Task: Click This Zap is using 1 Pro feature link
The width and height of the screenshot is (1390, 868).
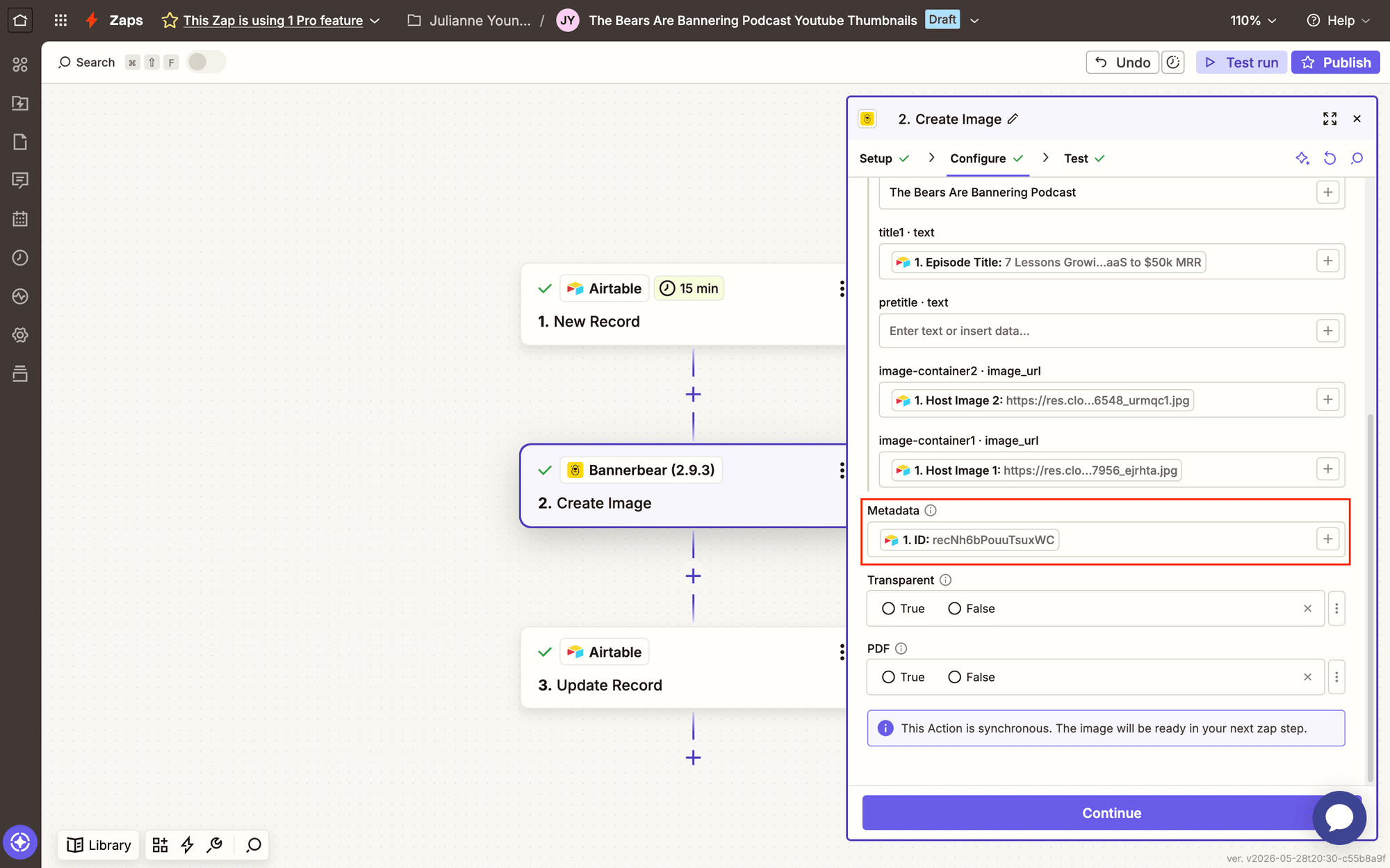Action: coord(273,21)
